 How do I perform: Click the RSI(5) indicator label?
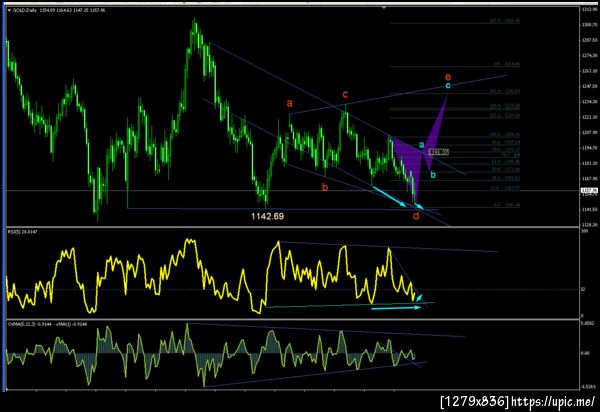pyautogui.click(x=23, y=232)
